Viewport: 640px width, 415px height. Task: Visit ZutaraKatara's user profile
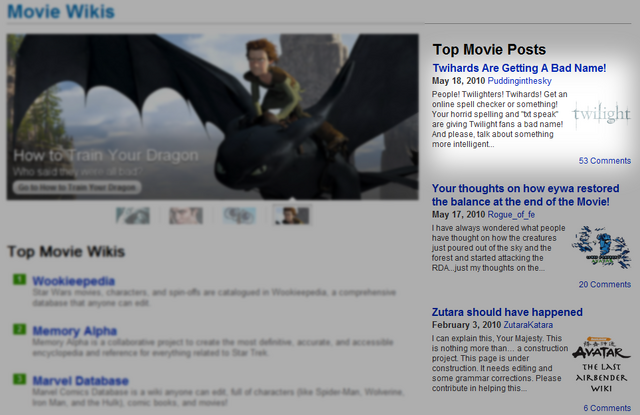(528, 325)
